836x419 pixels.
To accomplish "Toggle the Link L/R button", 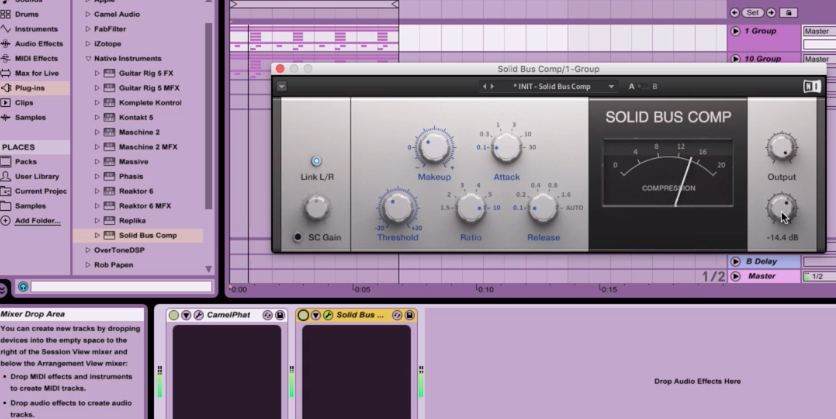I will click(x=316, y=161).
